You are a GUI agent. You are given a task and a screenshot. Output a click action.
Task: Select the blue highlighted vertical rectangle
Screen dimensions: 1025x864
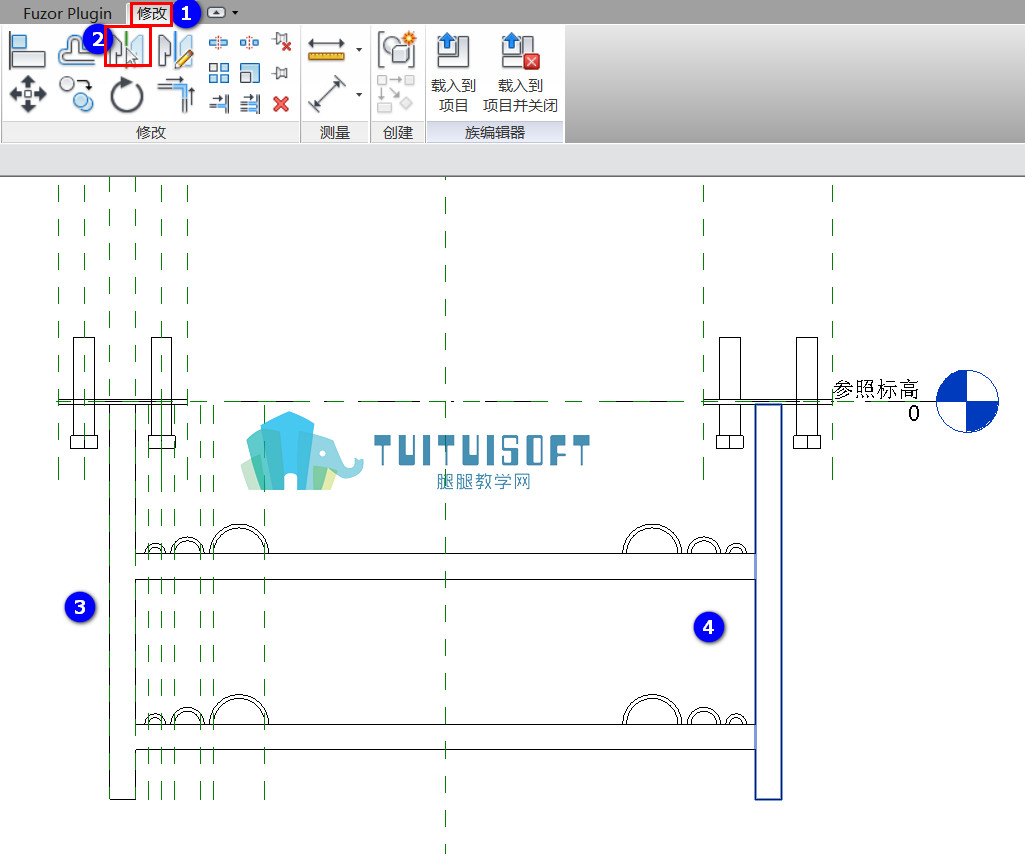click(768, 601)
